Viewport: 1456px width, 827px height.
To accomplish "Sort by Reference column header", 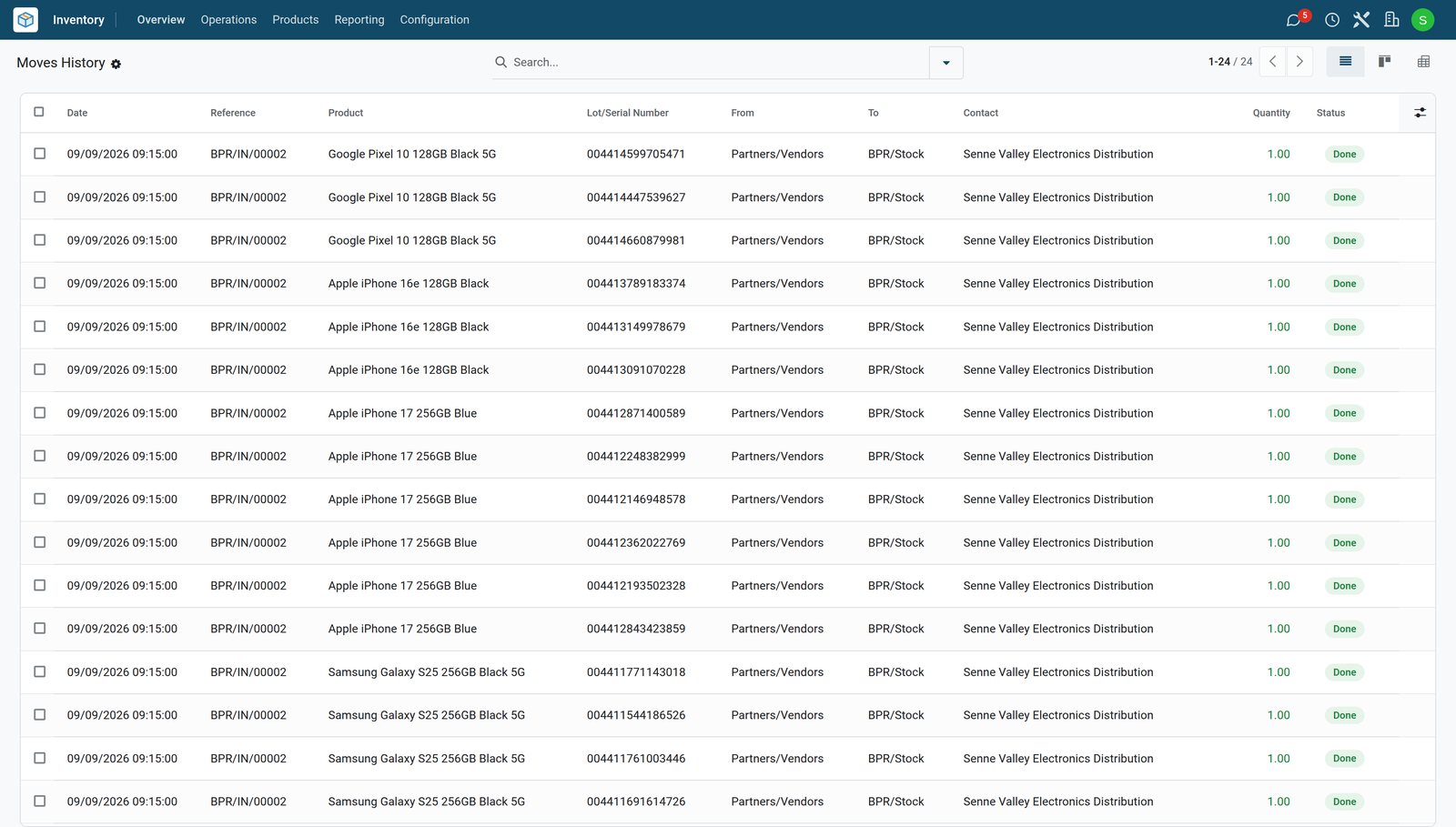I will [x=233, y=113].
